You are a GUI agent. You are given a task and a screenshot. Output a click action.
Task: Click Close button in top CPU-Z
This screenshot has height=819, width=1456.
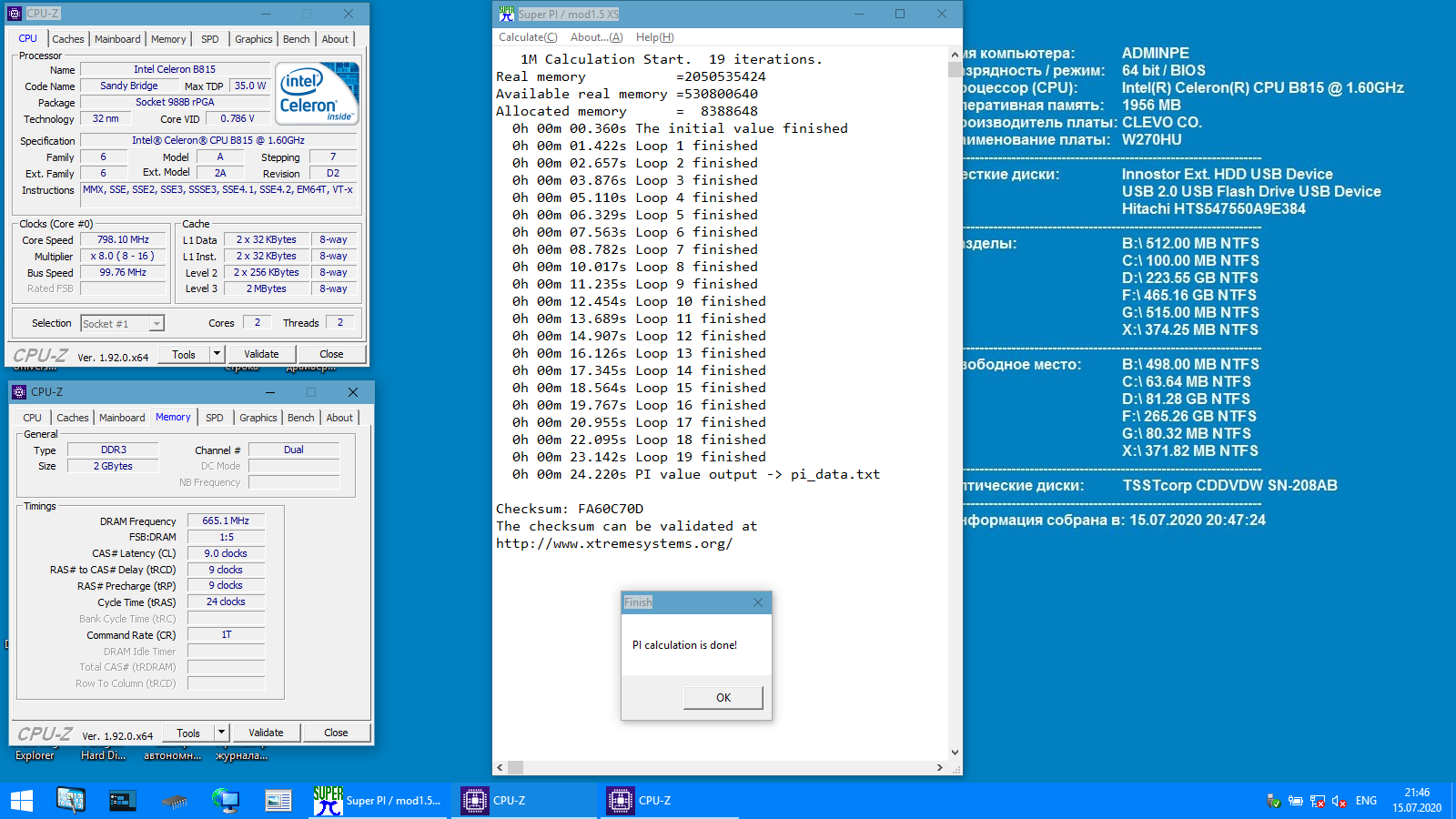point(331,354)
